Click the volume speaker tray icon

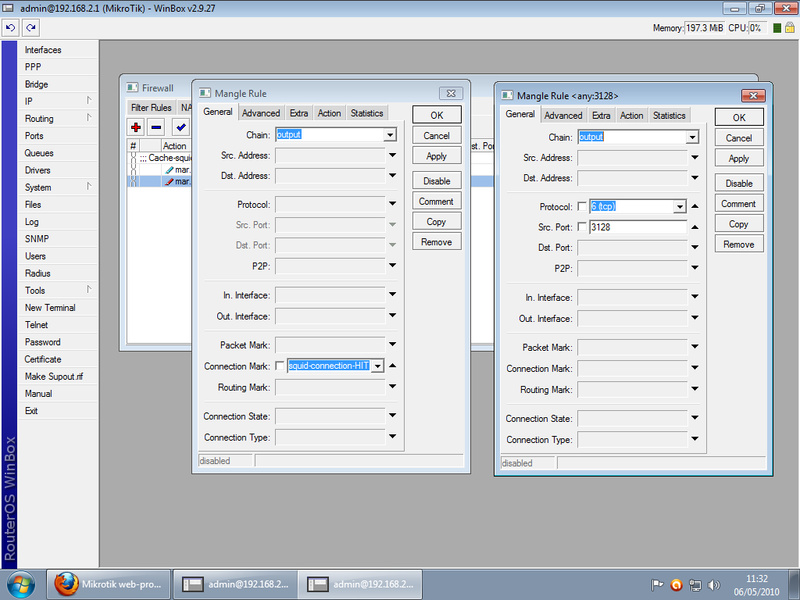(714, 585)
